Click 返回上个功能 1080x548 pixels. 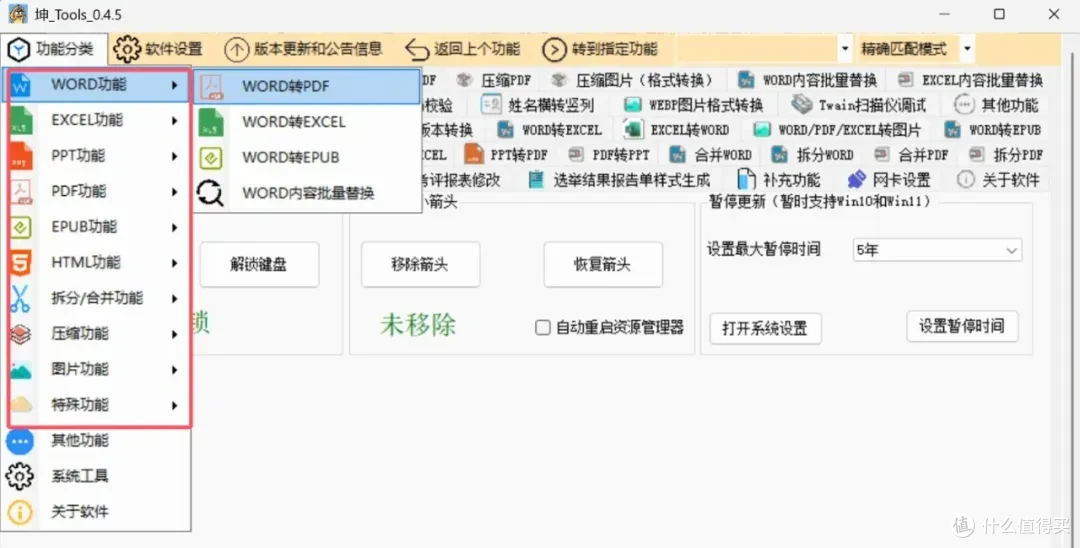click(x=463, y=49)
